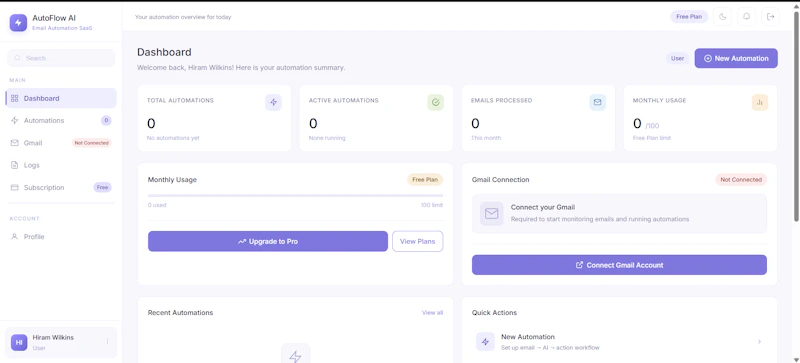Click Upgrade to Pro button
800x363 pixels.
268,241
